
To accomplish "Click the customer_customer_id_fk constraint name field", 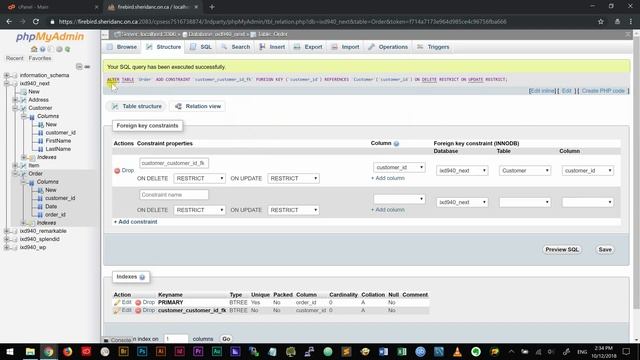I will [x=174, y=163].
